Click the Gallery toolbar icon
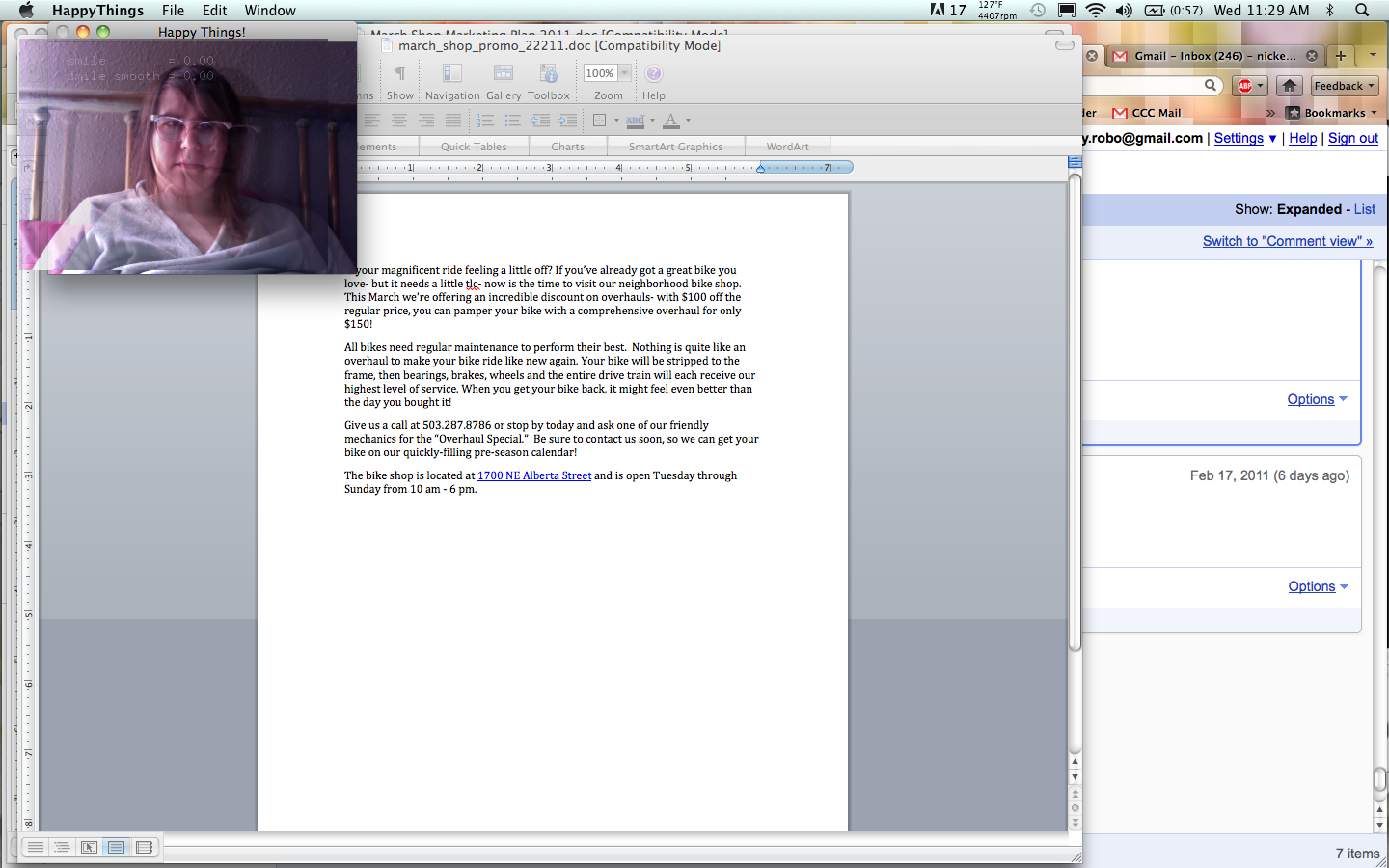 [504, 74]
